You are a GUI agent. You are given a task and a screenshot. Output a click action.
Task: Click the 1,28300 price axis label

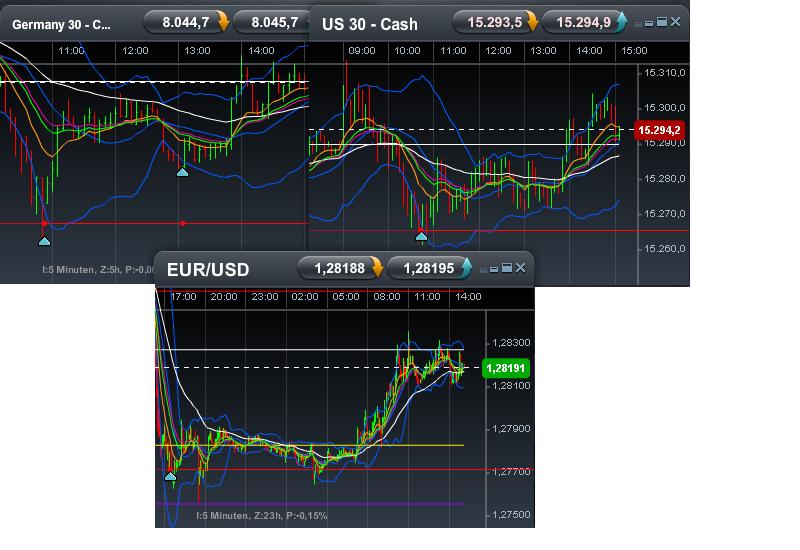point(511,342)
